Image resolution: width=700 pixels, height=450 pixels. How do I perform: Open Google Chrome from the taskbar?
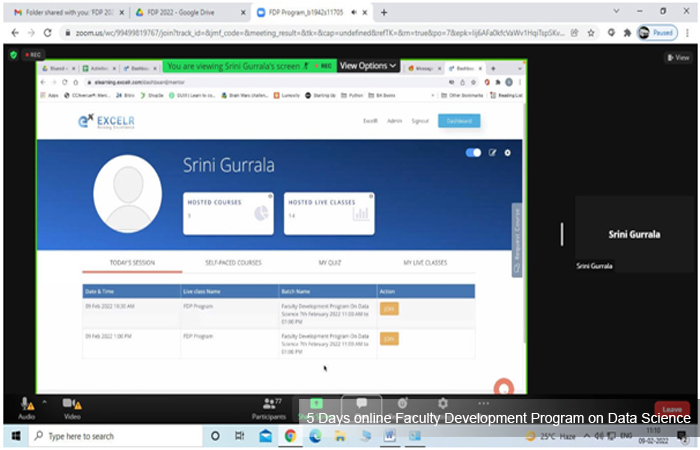click(290, 436)
